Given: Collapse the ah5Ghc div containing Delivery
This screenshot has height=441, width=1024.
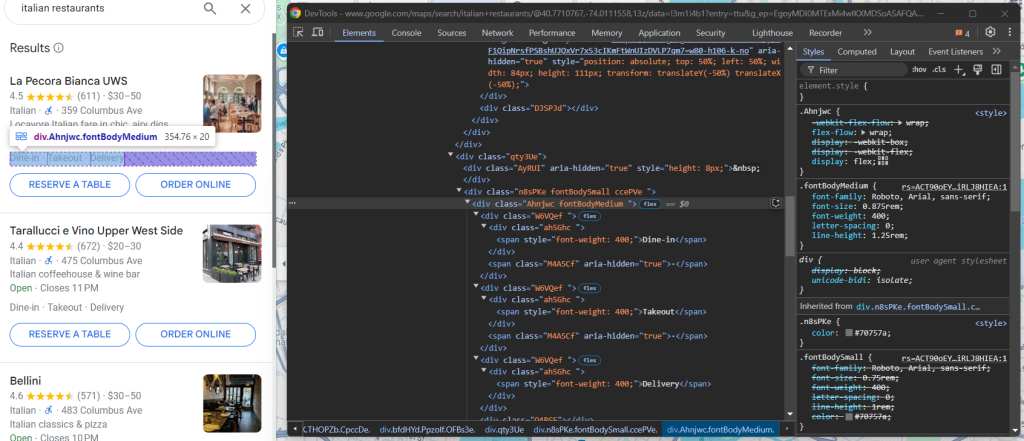Looking at the screenshot, I should click(x=484, y=372).
